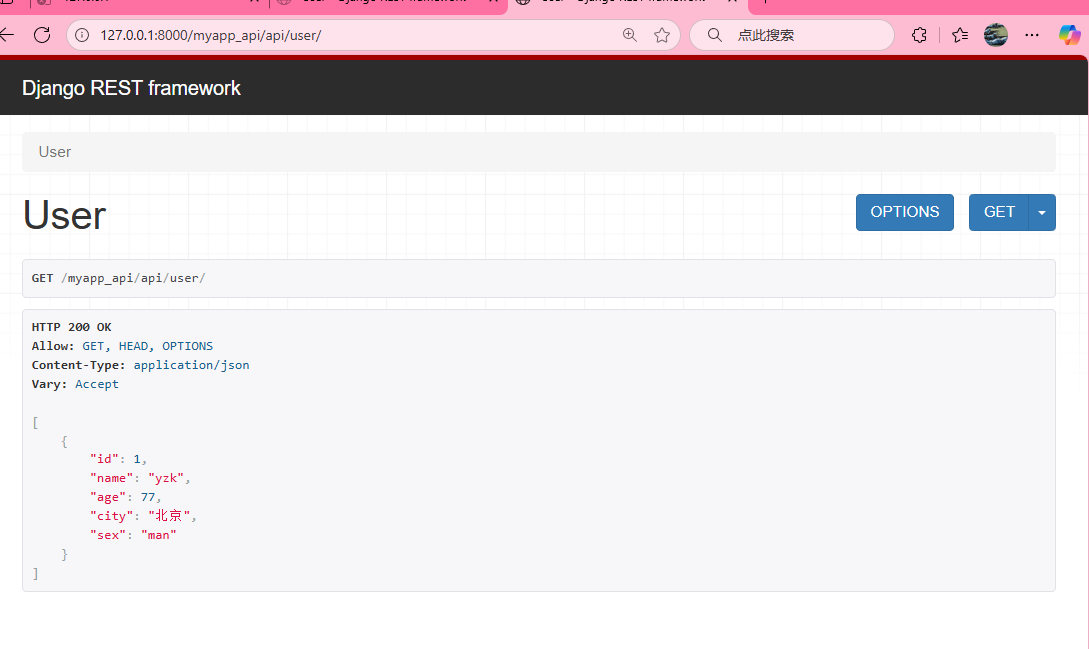Send an OPTIONS request with the OPTIONS button
The width and height of the screenshot is (1089, 649).
click(x=904, y=212)
